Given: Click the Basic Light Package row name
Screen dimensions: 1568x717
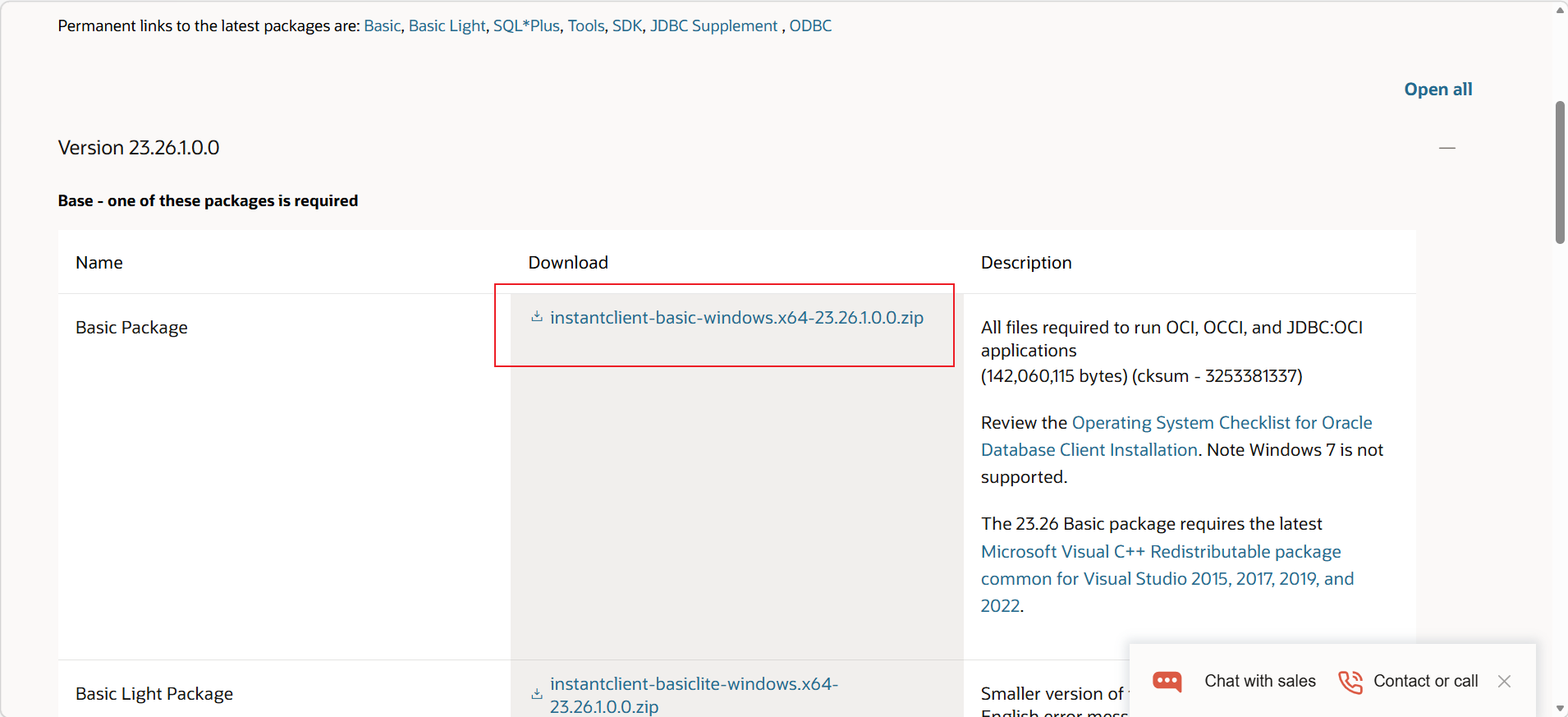Looking at the screenshot, I should coord(154,694).
